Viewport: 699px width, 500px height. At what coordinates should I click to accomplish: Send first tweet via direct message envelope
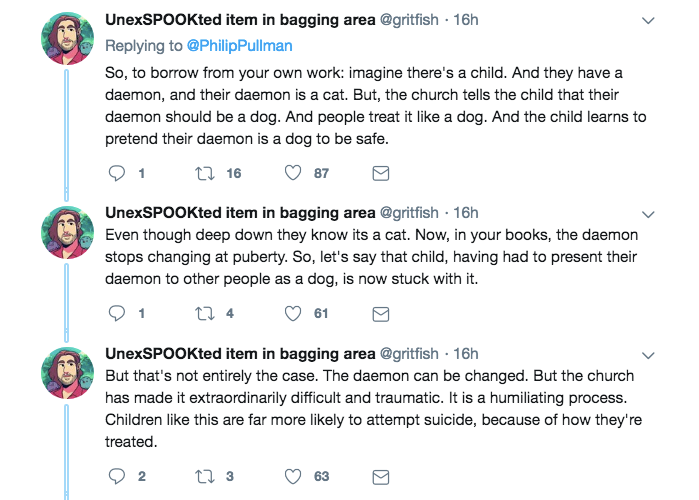pyautogui.click(x=380, y=173)
